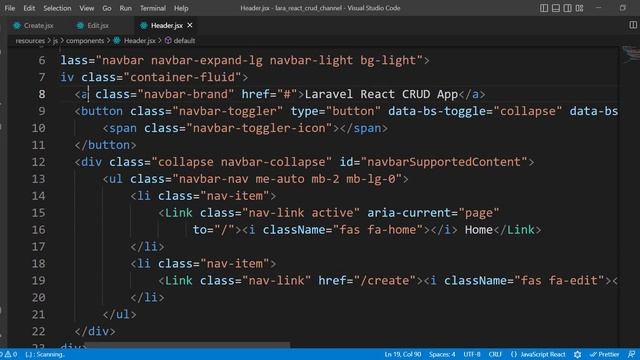Open the File menu
640x360 pixels.
[10, 8]
